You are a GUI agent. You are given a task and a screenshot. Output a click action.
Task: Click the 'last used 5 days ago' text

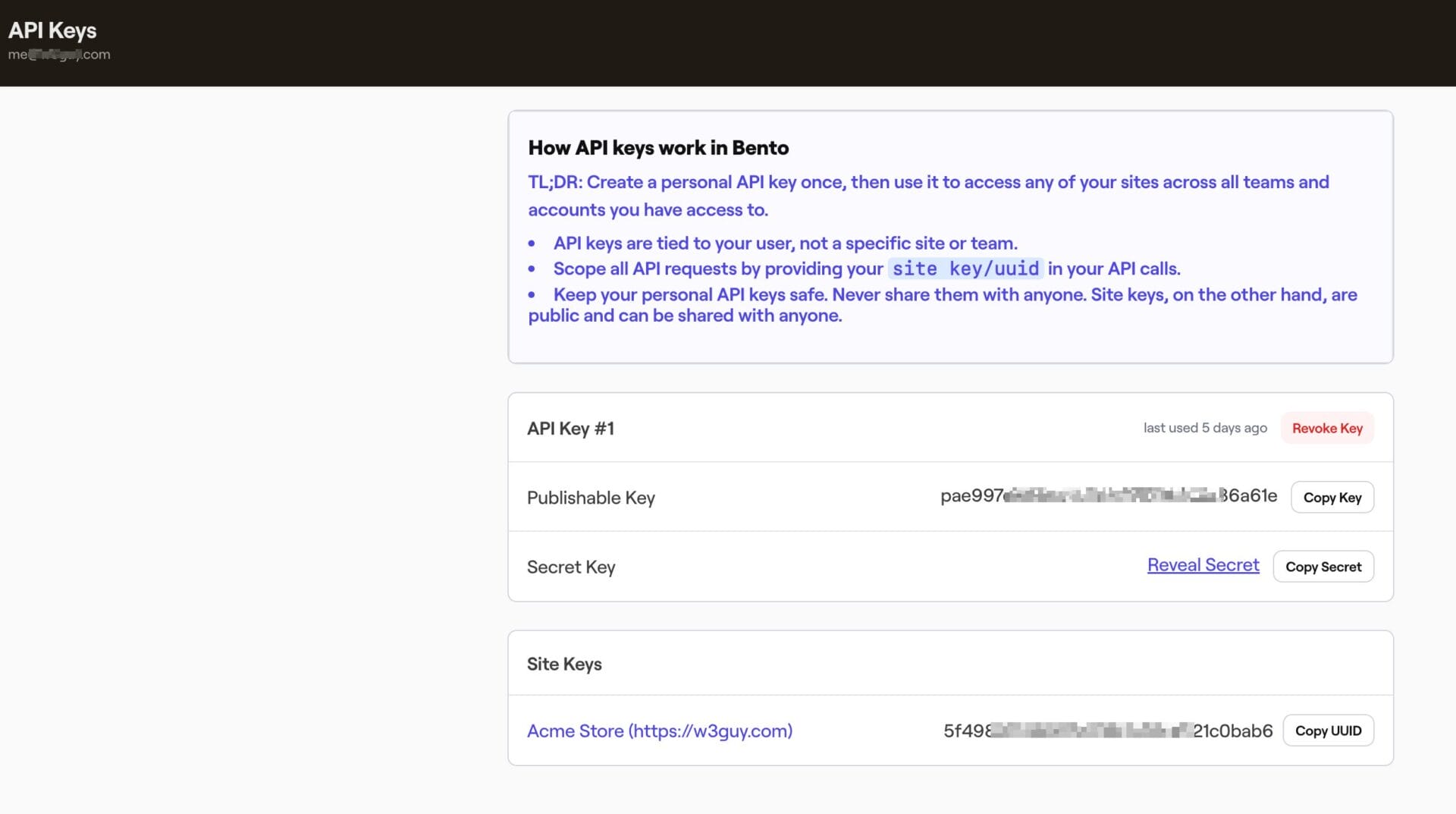pos(1204,428)
